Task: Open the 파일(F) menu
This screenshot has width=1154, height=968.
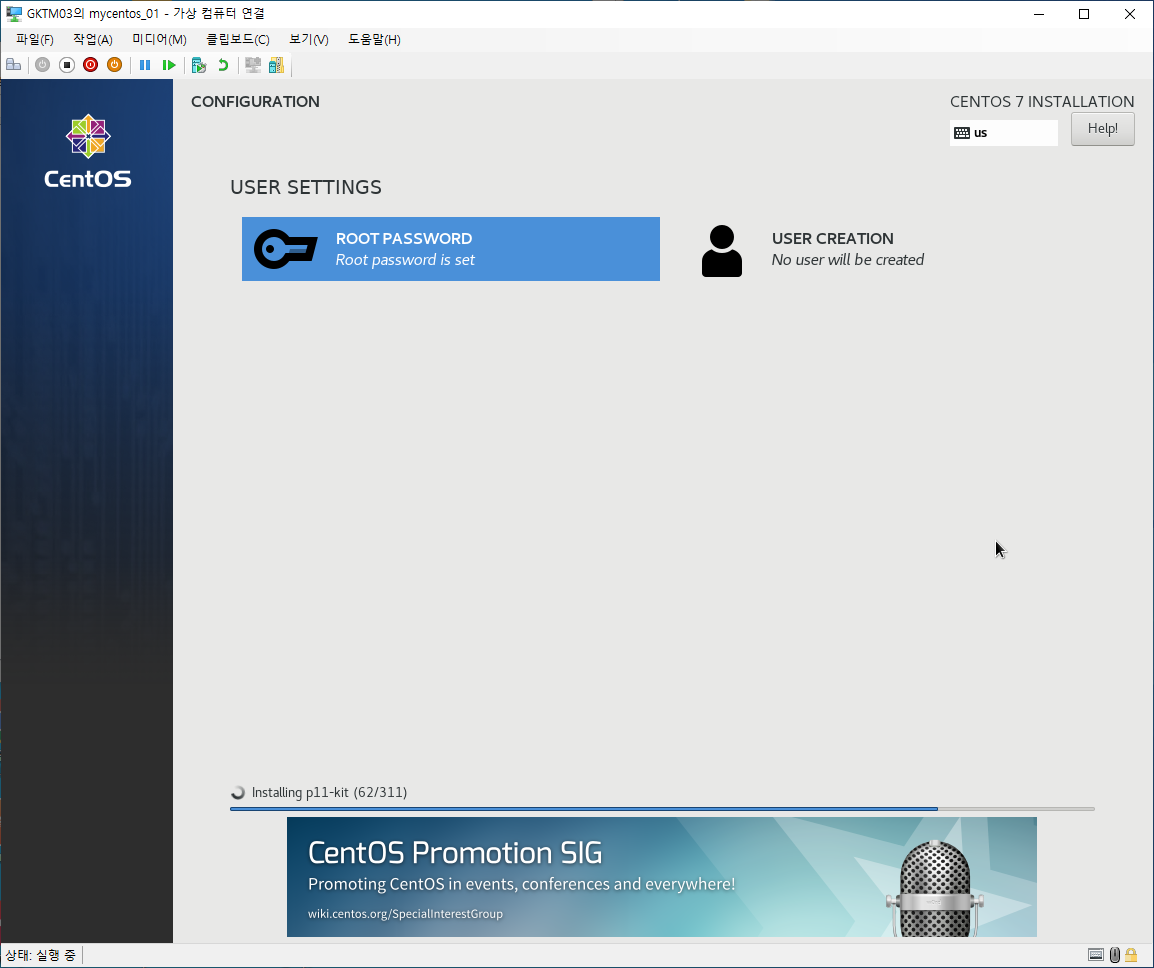Action: 35,39
